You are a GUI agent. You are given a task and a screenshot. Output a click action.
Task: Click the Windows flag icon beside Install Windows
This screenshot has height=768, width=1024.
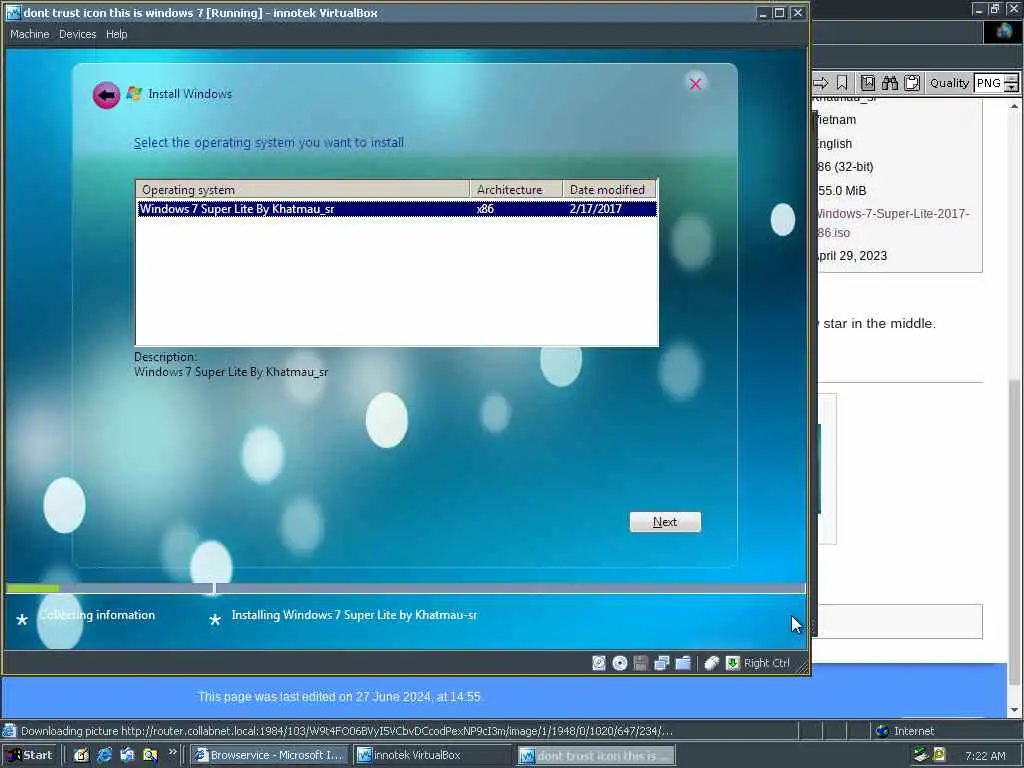(x=135, y=93)
